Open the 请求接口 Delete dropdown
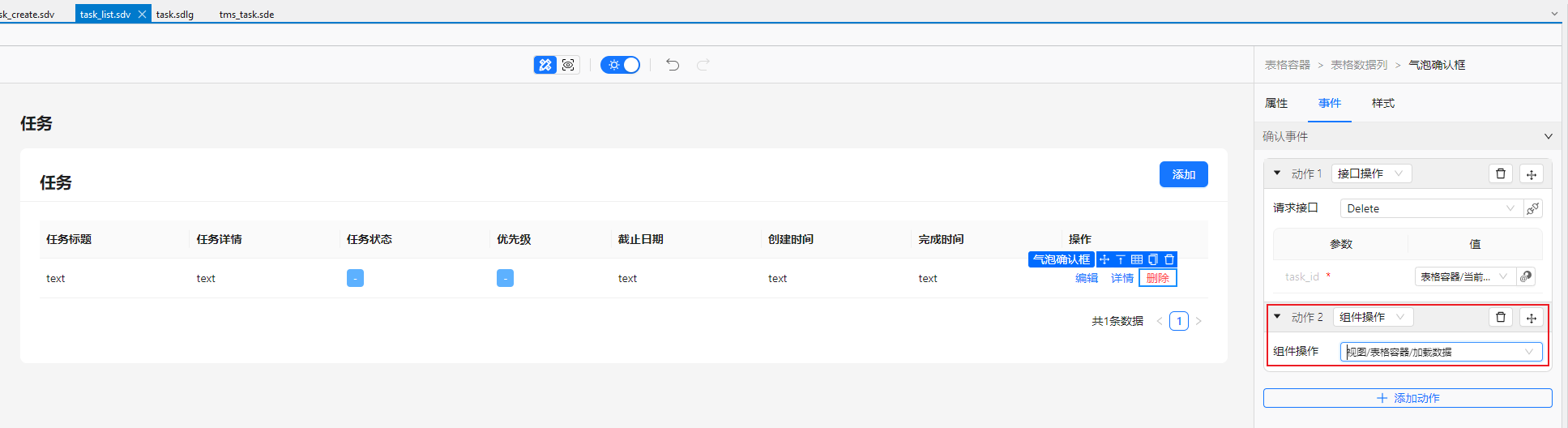The height and width of the screenshot is (428, 1568). pos(1431,208)
